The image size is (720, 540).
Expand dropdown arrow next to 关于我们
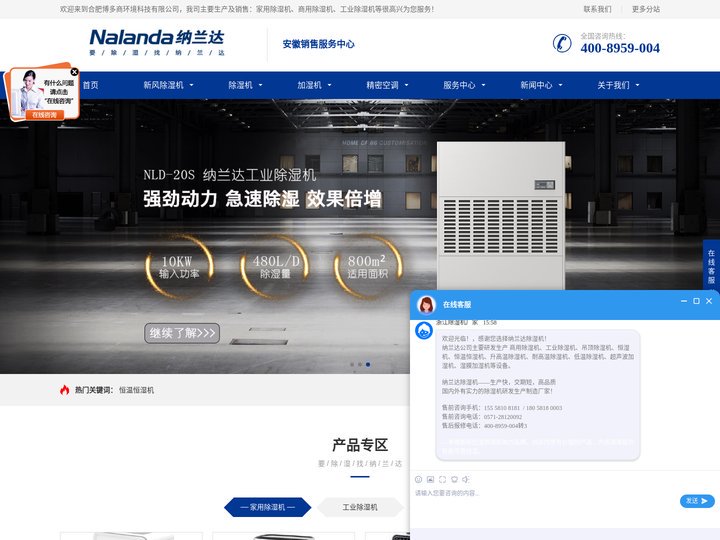tap(637, 85)
